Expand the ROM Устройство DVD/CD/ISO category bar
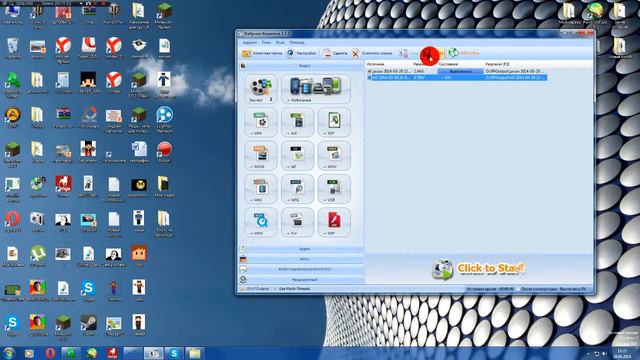640x360 pixels. (301, 269)
